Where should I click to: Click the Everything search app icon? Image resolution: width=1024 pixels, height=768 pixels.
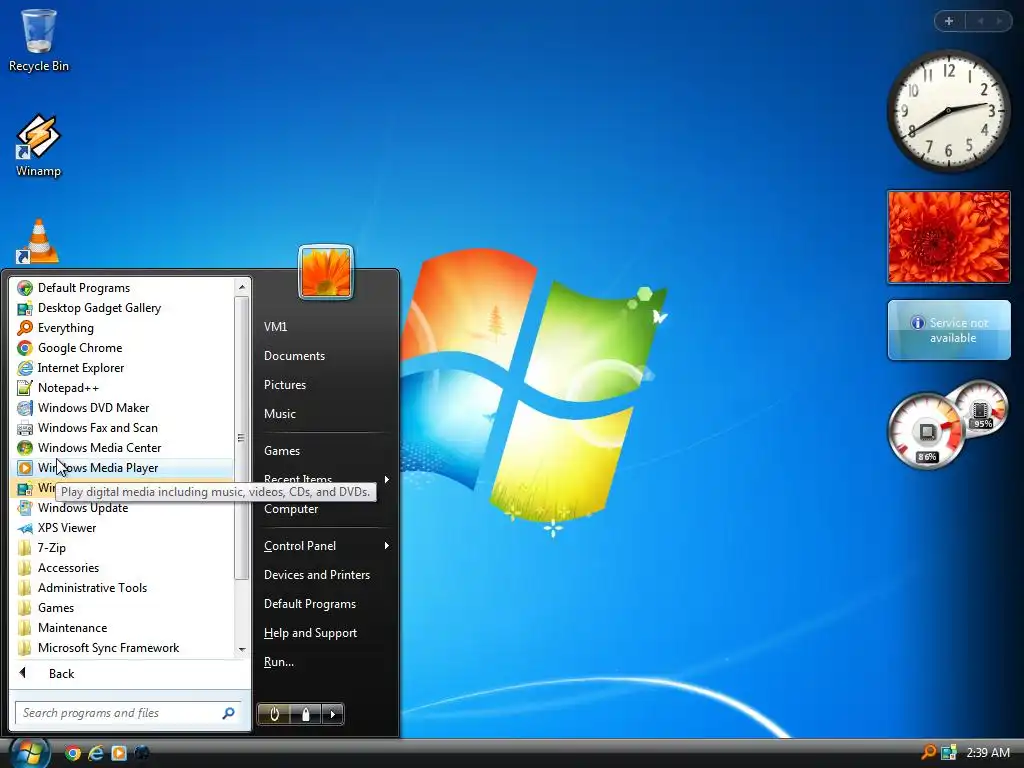point(25,328)
